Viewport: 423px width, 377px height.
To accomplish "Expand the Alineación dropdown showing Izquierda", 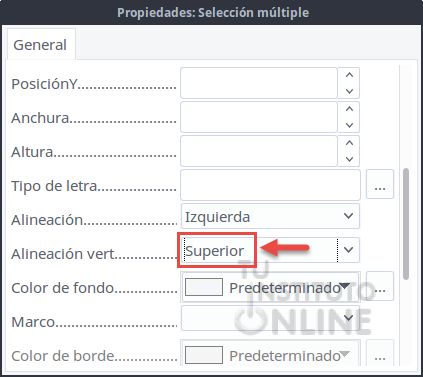I will click(x=270, y=216).
